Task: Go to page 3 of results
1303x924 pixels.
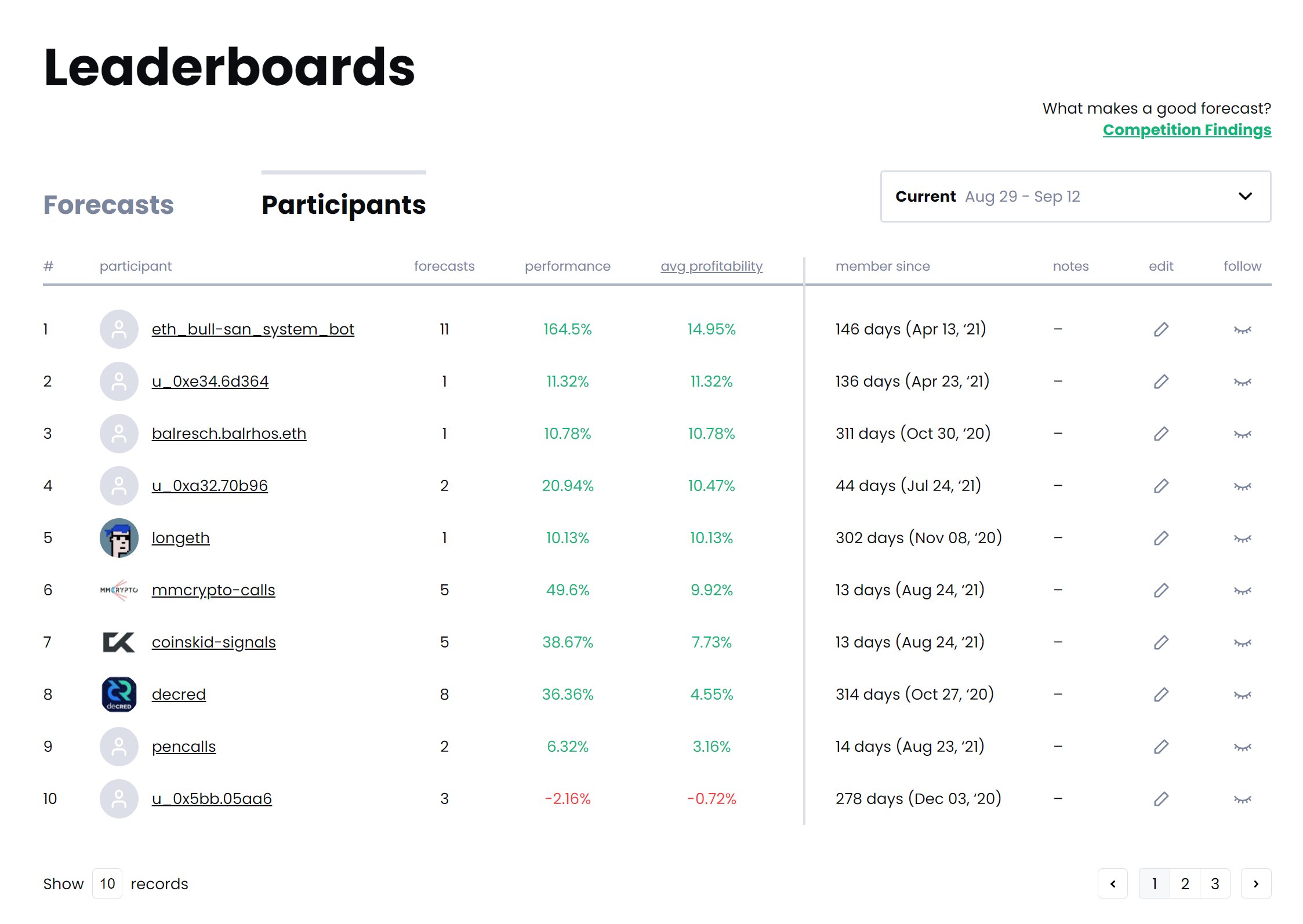Action: pos(1215,883)
